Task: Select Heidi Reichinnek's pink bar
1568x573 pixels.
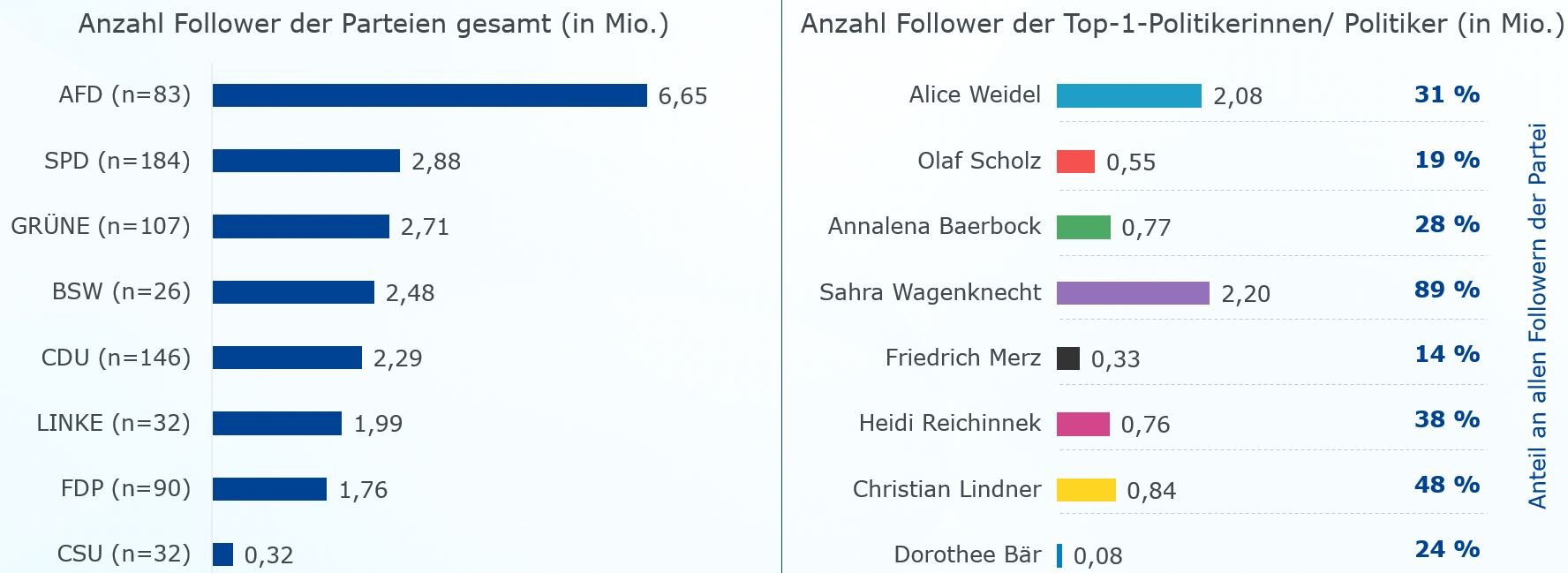Action: [1083, 424]
